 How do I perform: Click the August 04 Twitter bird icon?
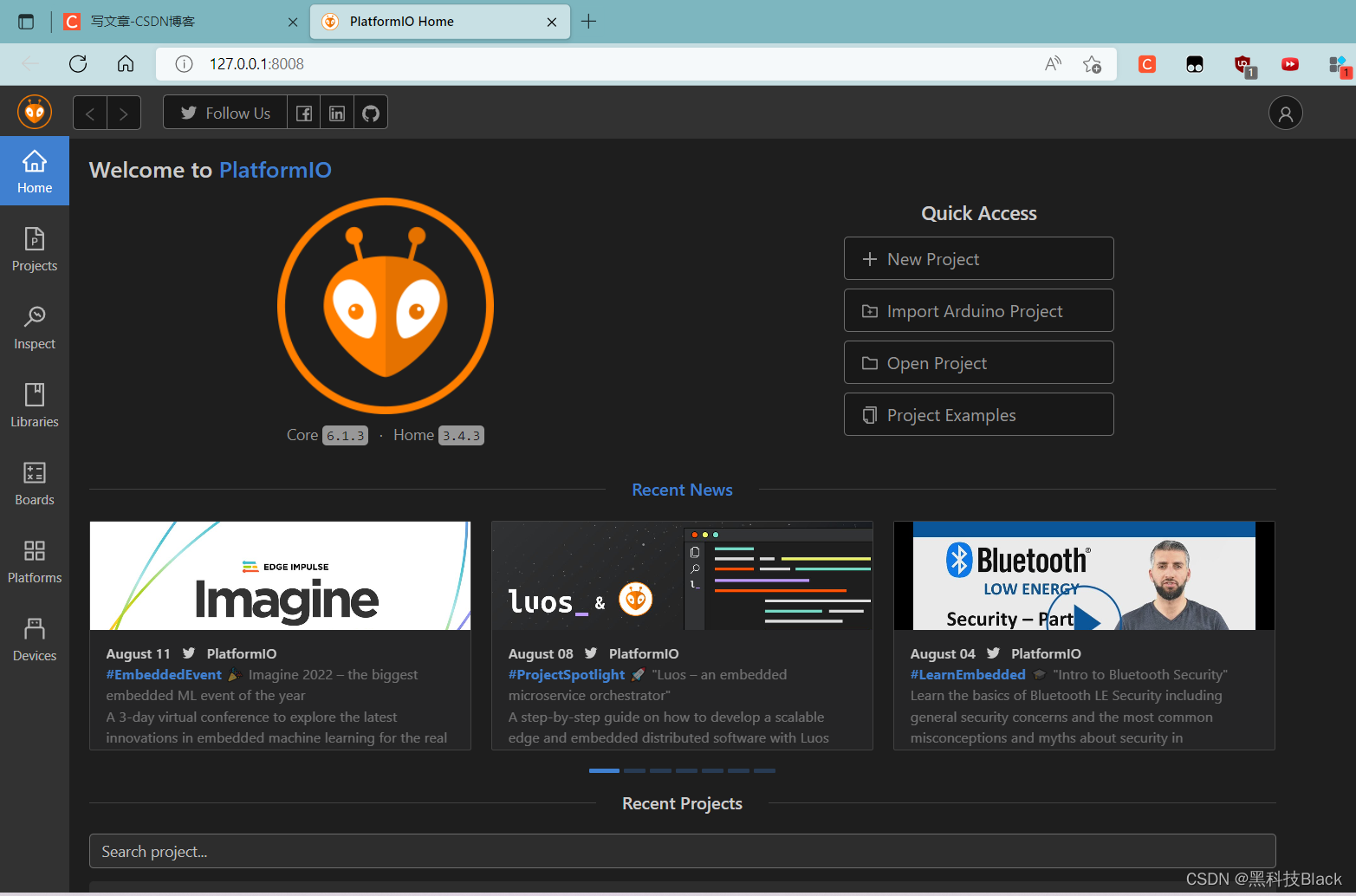coord(993,653)
